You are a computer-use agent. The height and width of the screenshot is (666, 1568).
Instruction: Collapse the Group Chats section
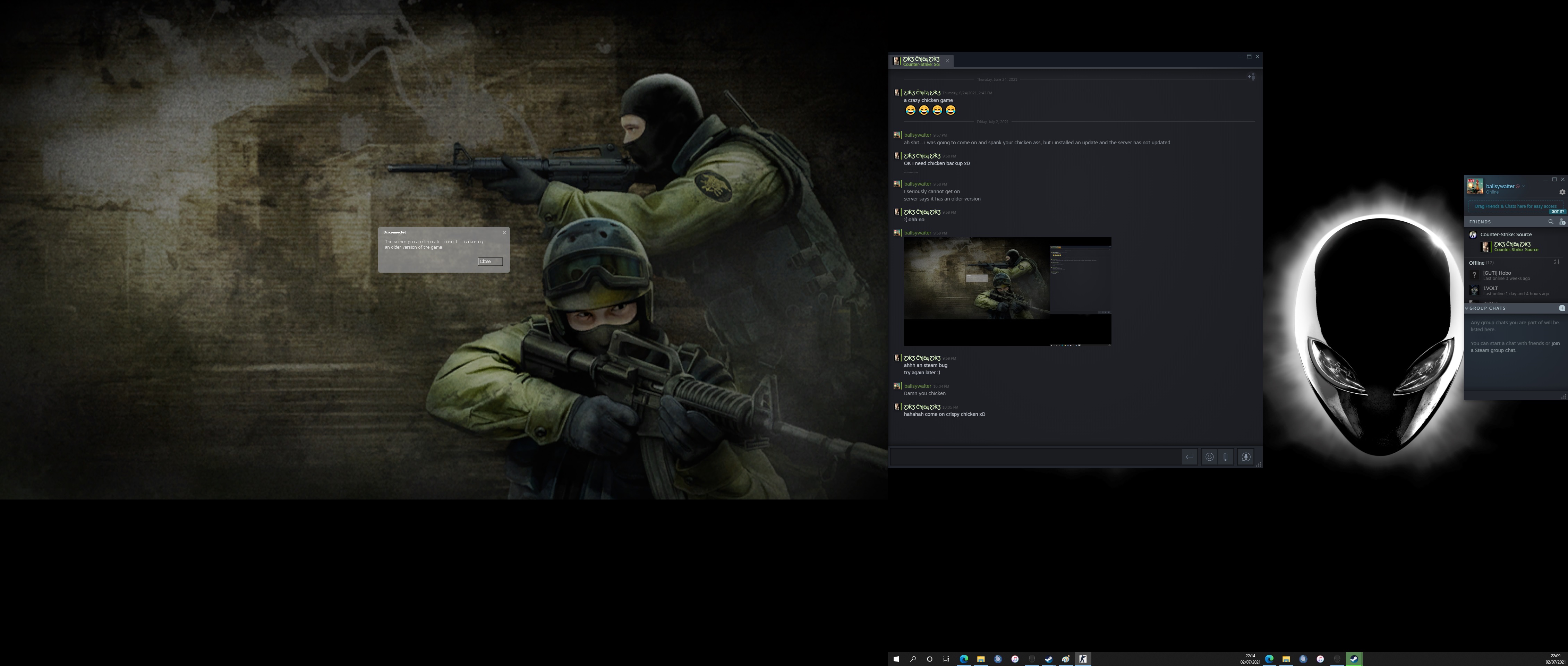pyautogui.click(x=1467, y=308)
